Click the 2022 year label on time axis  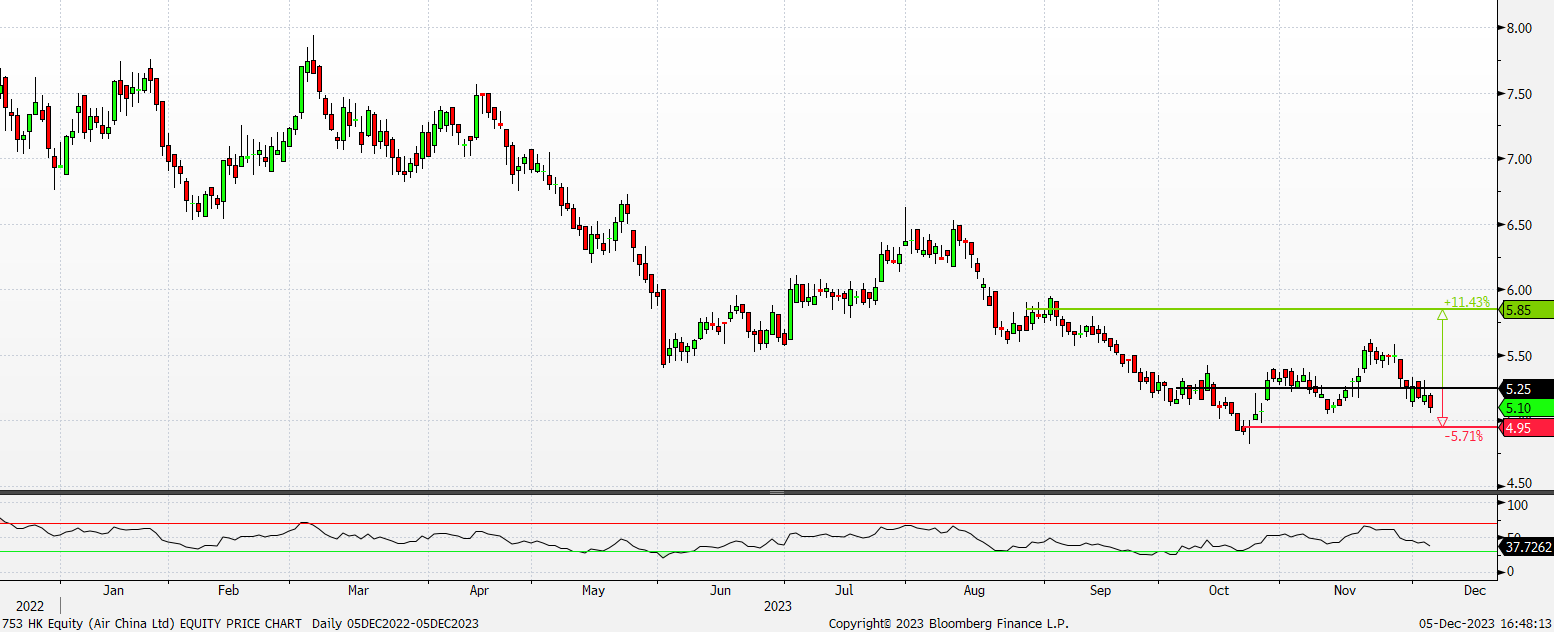point(29,606)
